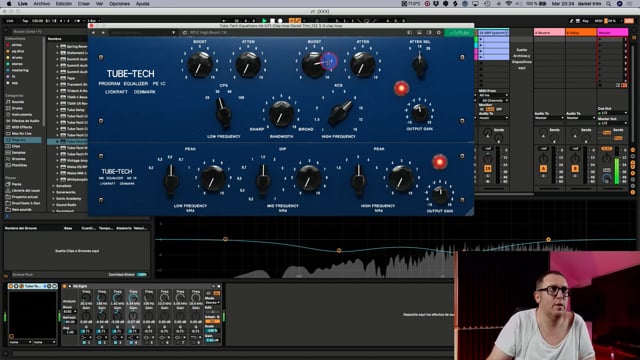The width and height of the screenshot is (640, 360).
Task: Open the Cue Out dropdown
Action: (x=612, y=113)
